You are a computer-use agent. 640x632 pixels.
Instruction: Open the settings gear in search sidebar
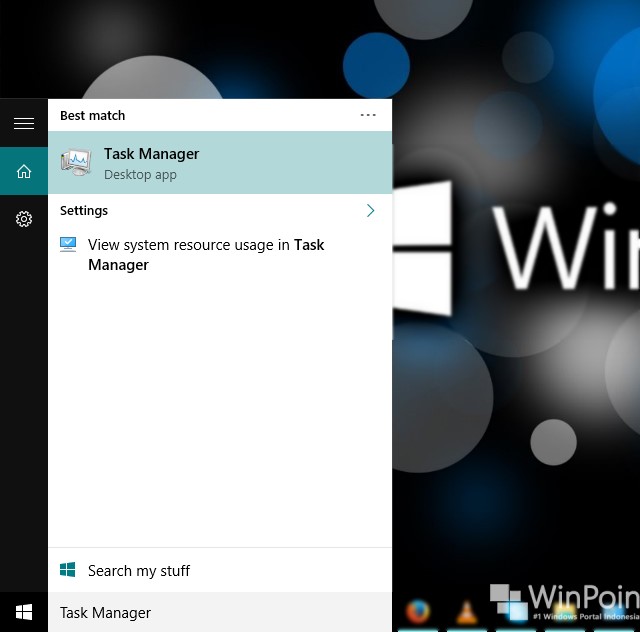[x=24, y=219]
